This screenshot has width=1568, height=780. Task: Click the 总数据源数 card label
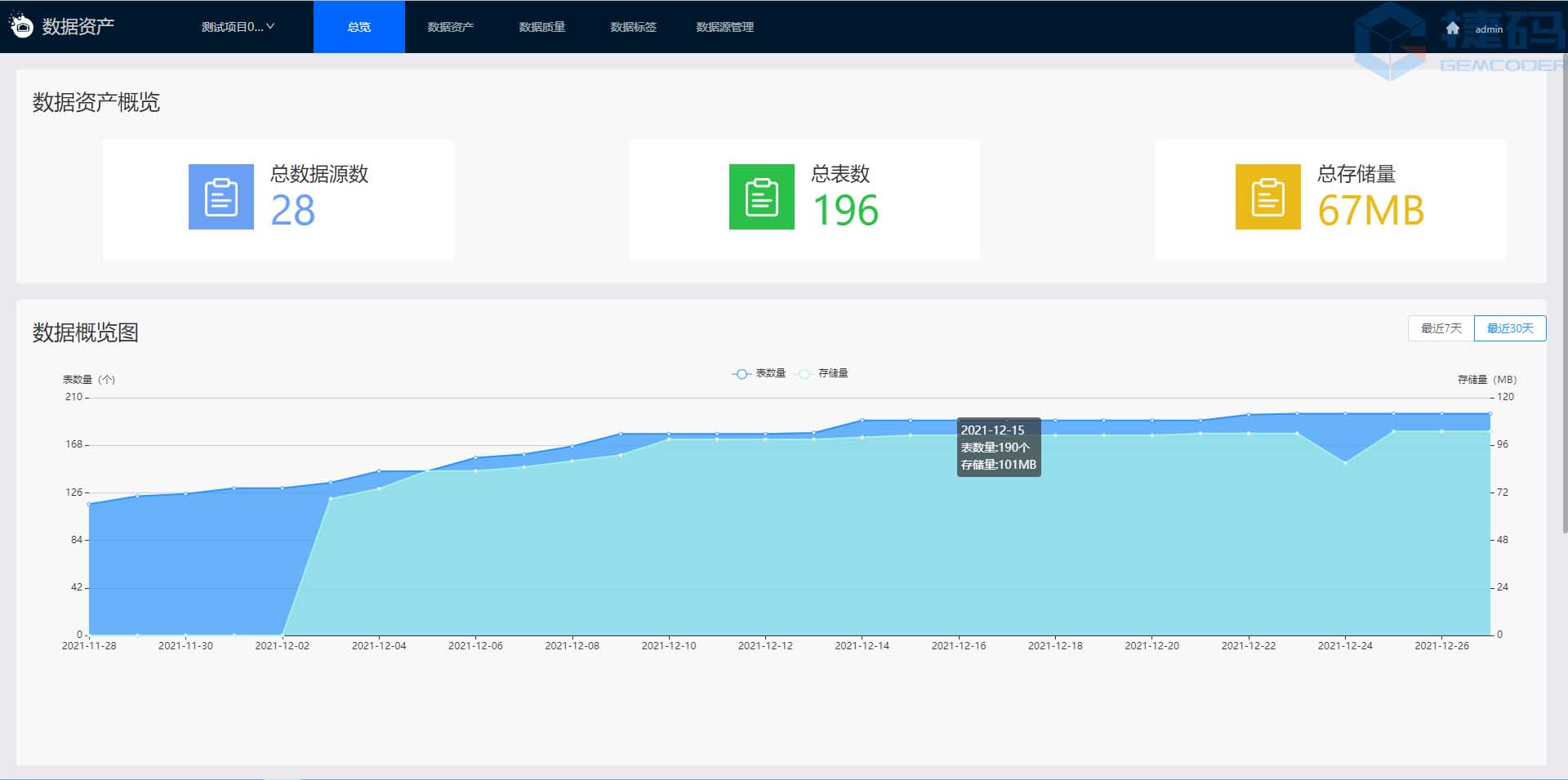tap(319, 174)
